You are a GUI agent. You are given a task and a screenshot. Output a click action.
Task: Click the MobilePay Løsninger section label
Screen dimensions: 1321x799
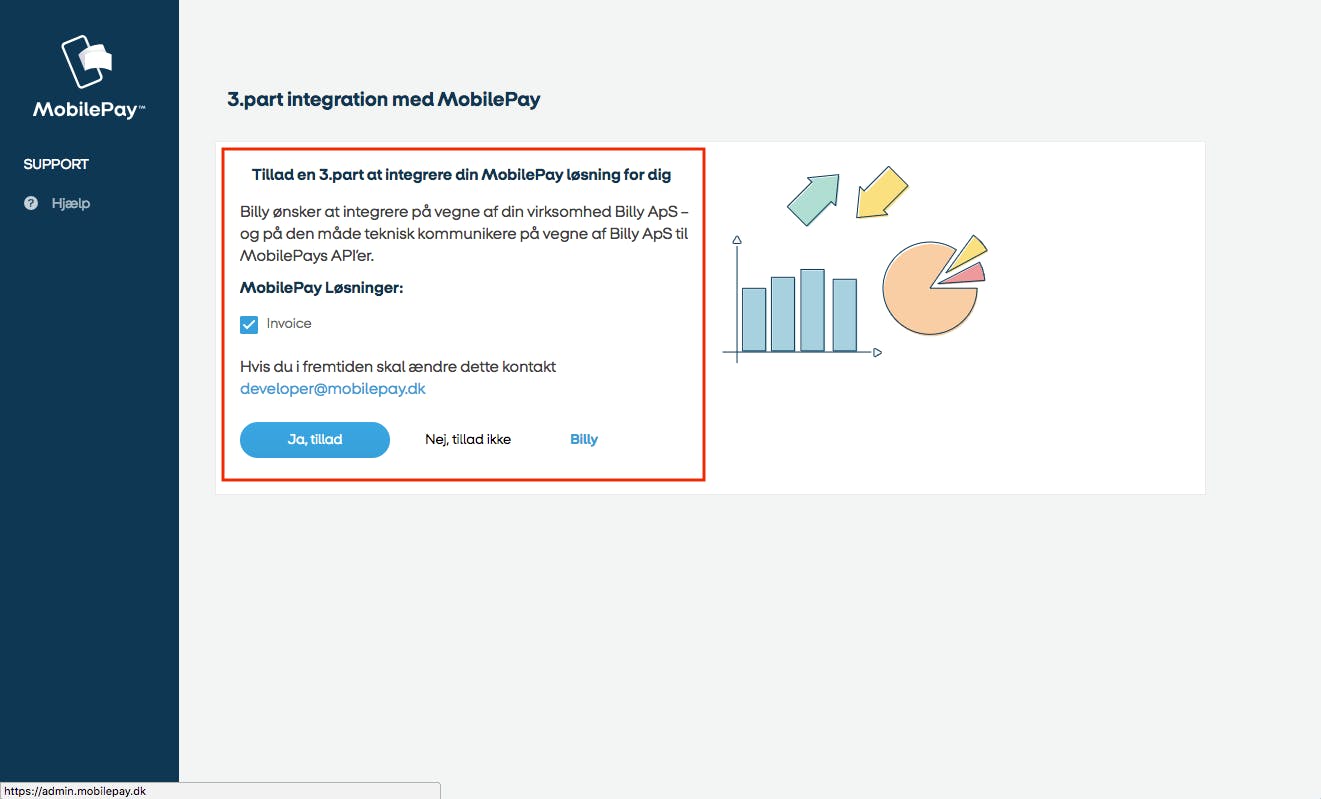coord(321,288)
